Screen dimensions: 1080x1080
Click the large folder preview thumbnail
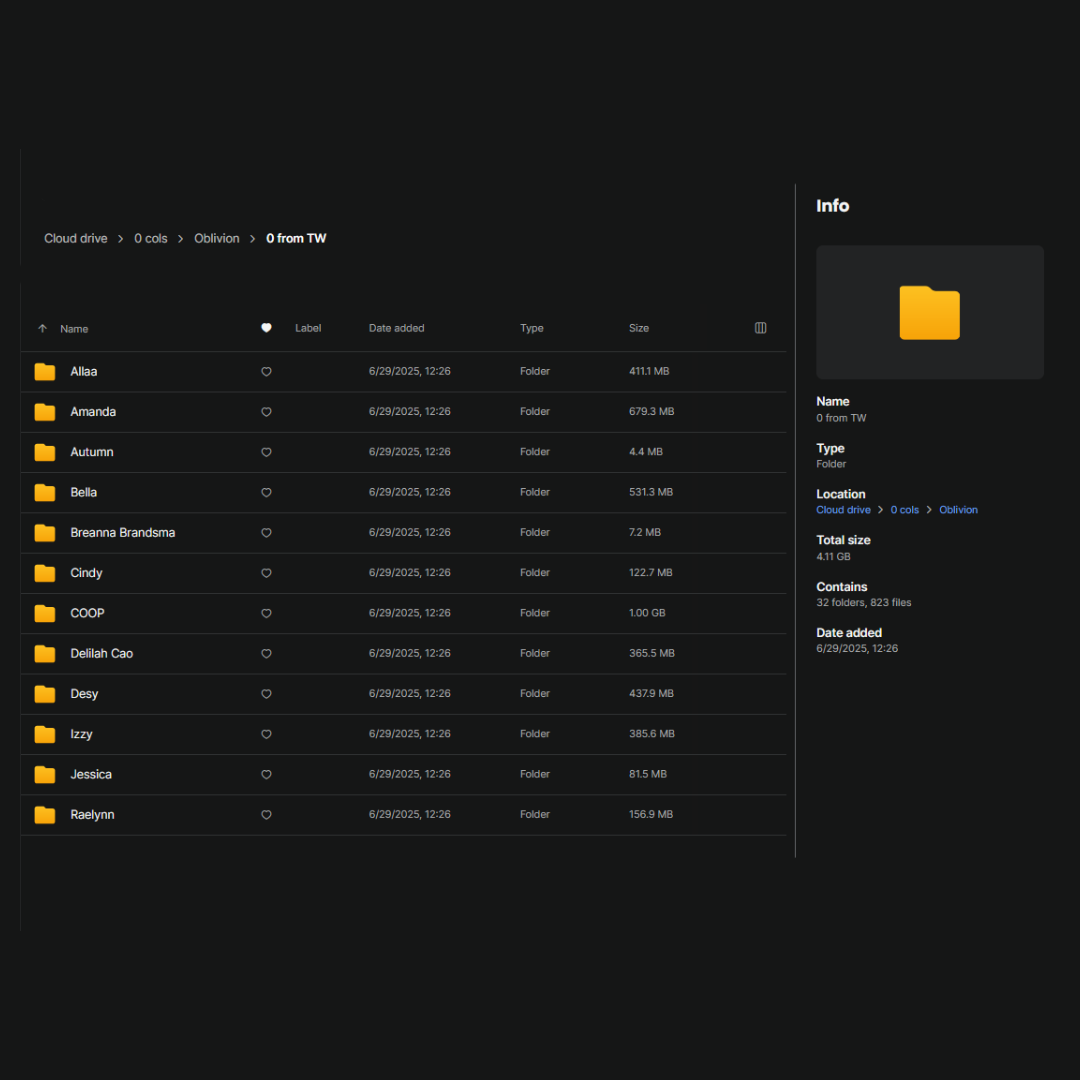pyautogui.click(x=929, y=313)
